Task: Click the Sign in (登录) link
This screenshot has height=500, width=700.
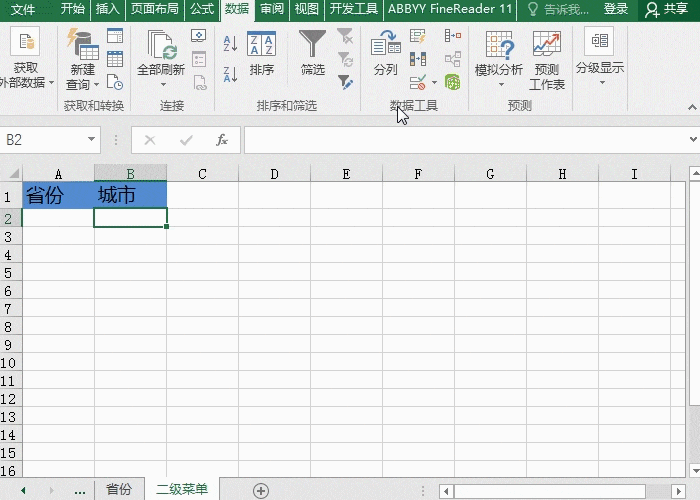Action: click(x=616, y=9)
